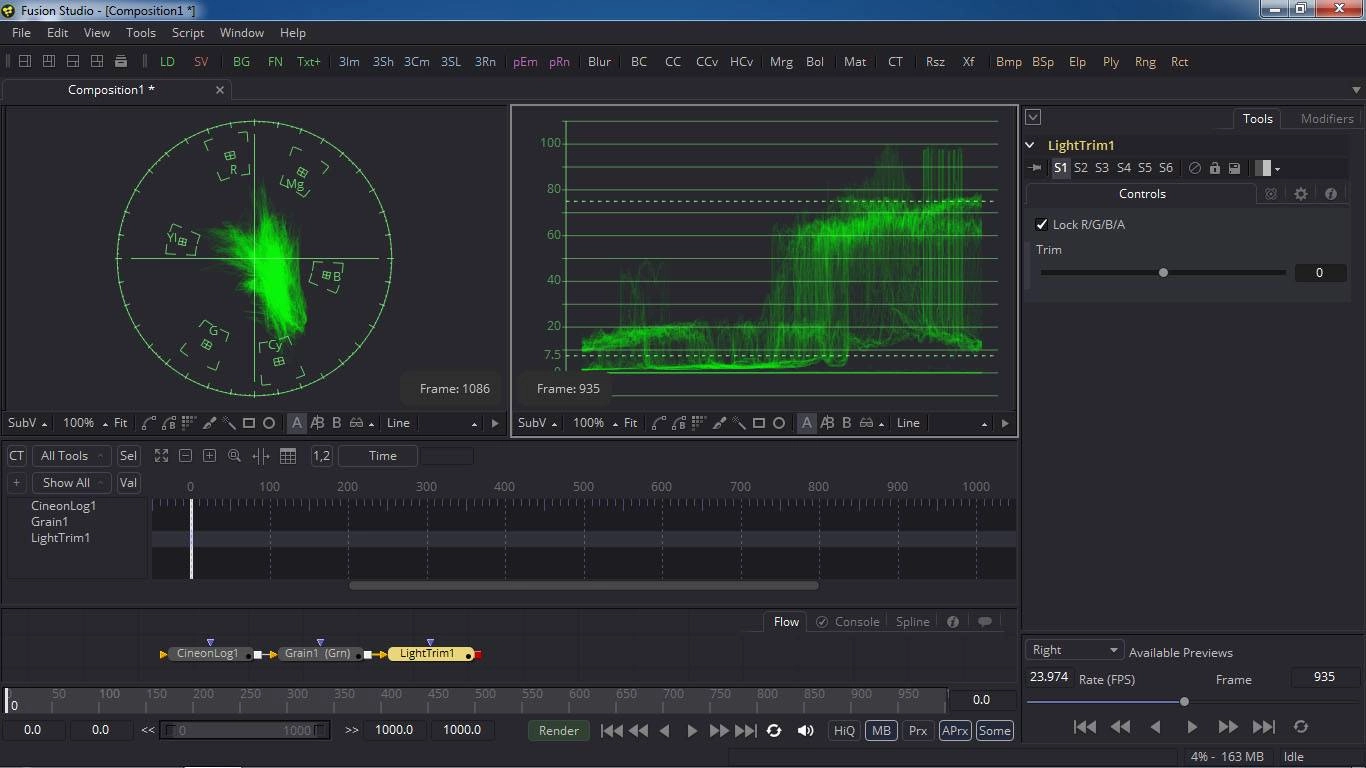Collapse the LightTrim1 tool controls
Screen dimensions: 1366x768
1030,145
